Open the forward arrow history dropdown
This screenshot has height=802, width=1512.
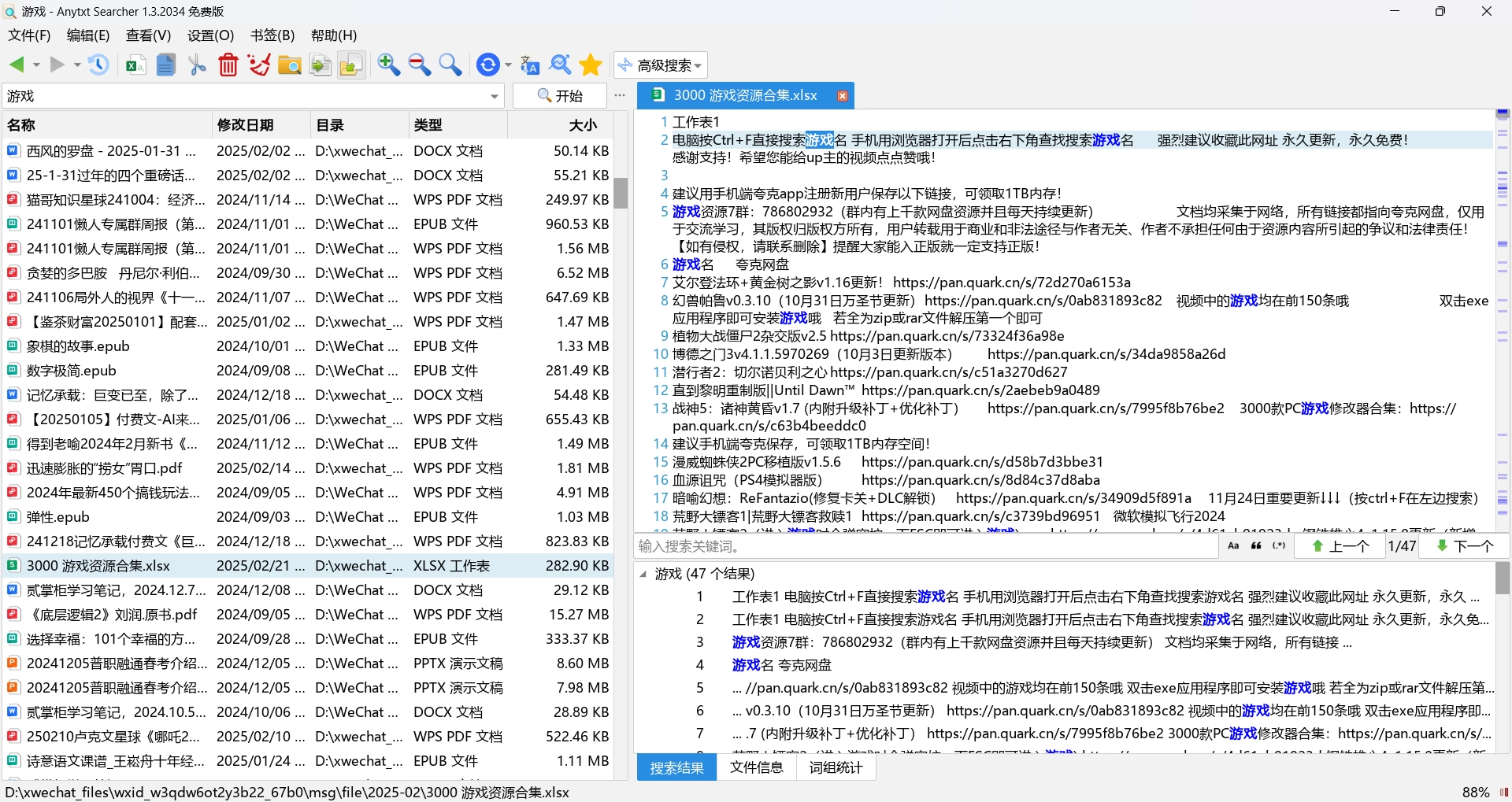click(x=77, y=65)
